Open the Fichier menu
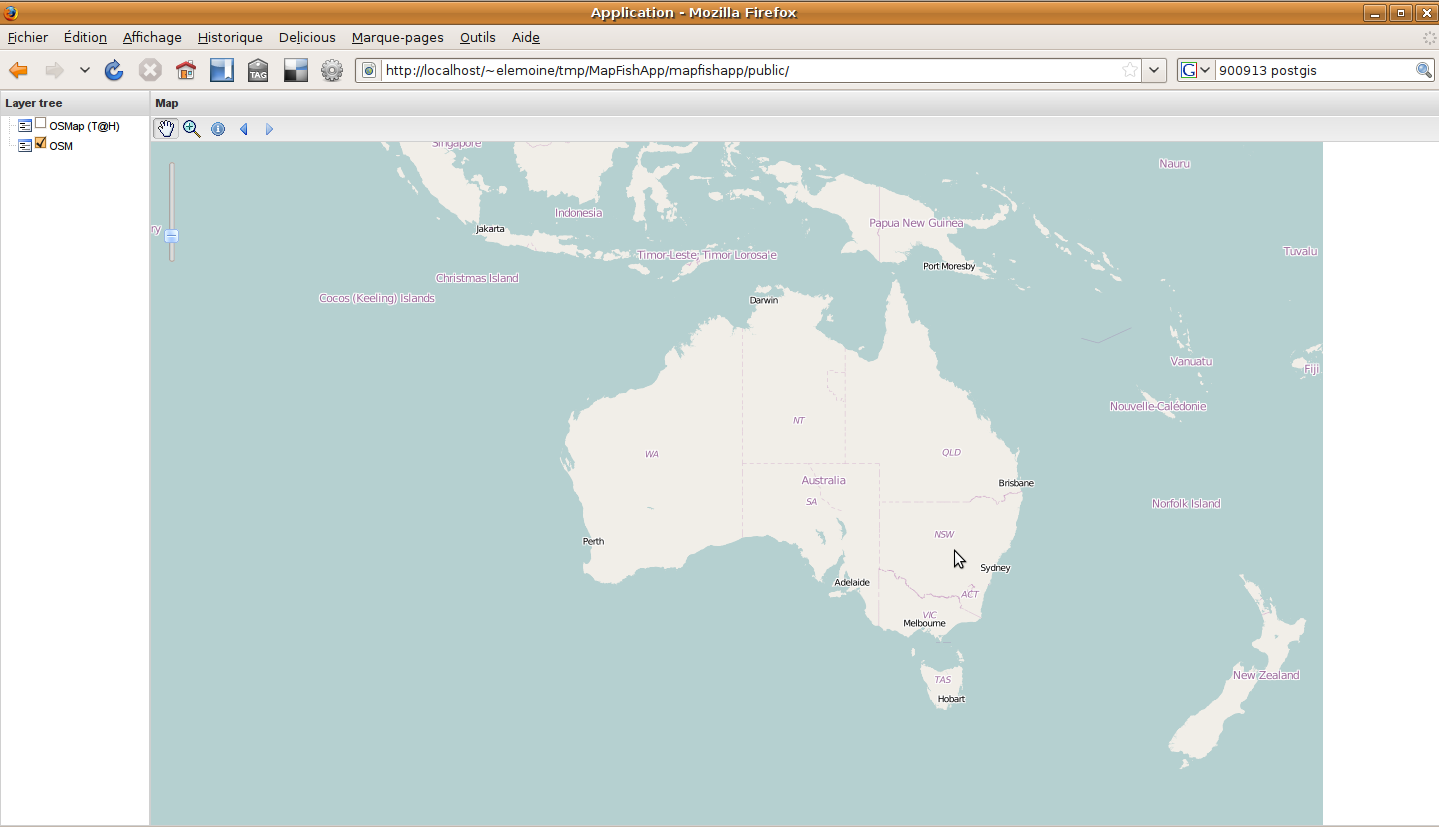This screenshot has height=827, width=1439. (28, 38)
